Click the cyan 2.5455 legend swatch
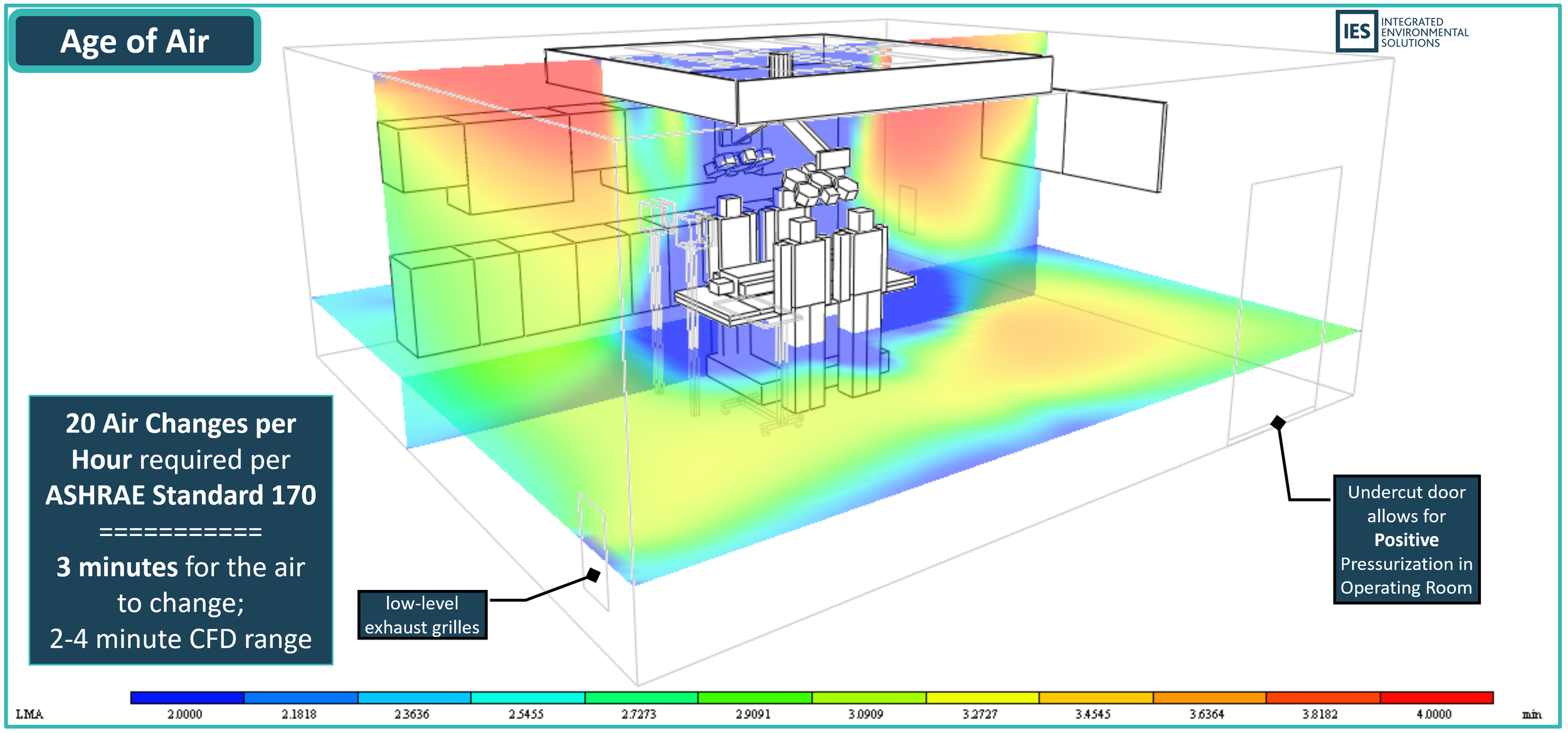The width and height of the screenshot is (1568, 733). coord(527,698)
